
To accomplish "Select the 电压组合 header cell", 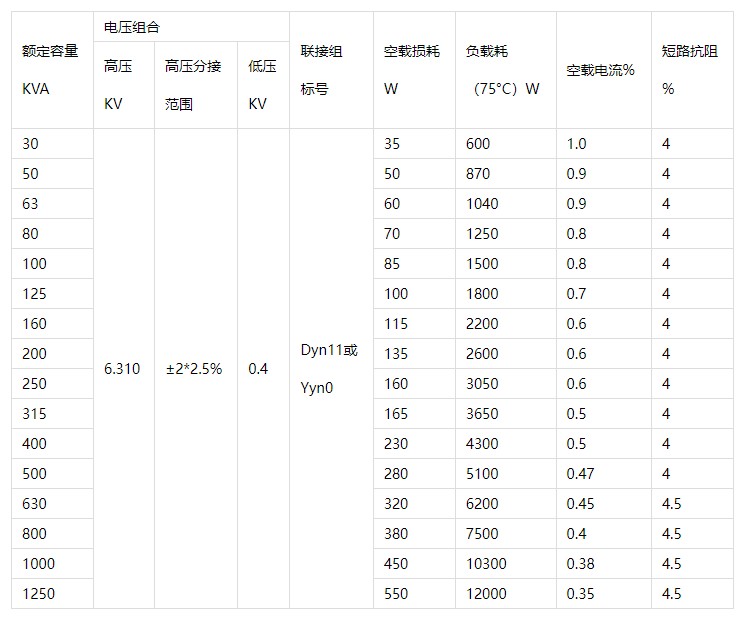I will 131,27.
